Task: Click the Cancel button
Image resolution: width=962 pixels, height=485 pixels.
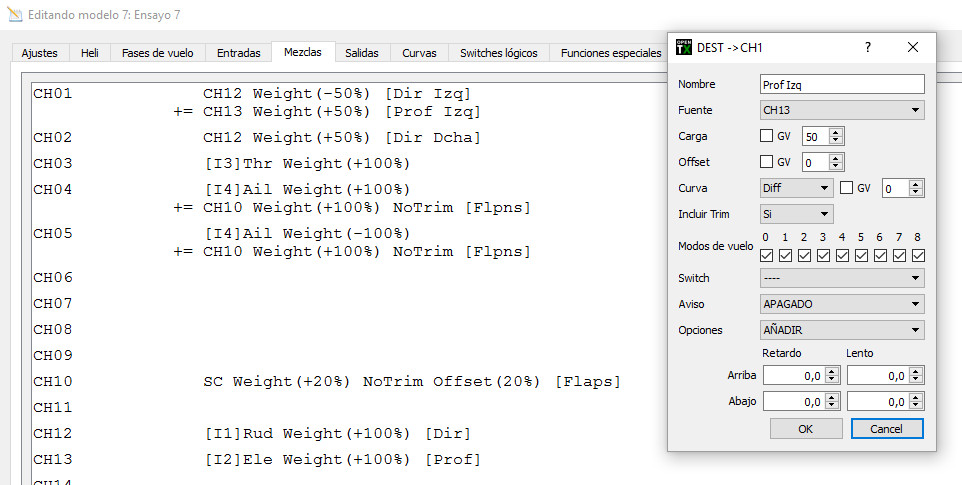Action: (886, 428)
